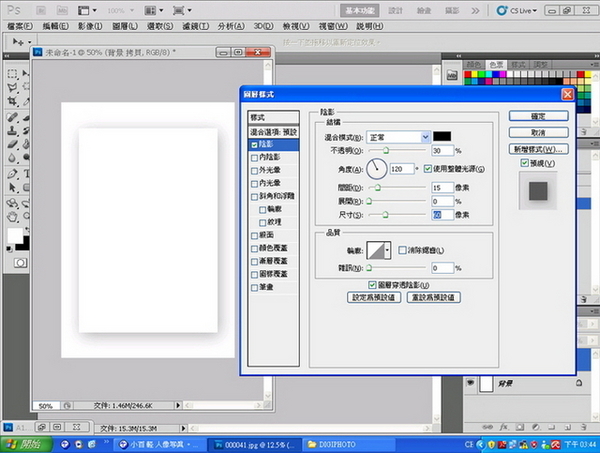Select the Lasso tool
The width and height of the screenshot is (600, 453).
coord(12,87)
